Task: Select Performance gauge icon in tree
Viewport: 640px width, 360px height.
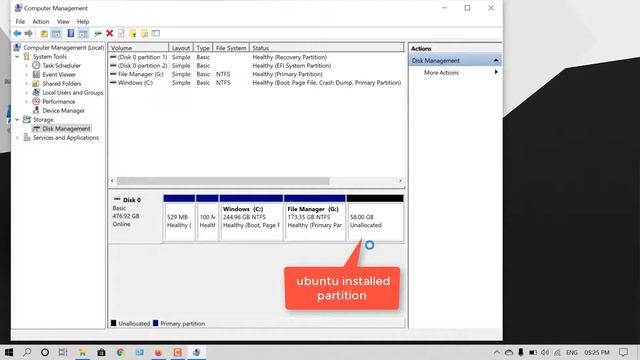Action: pyautogui.click(x=36, y=101)
